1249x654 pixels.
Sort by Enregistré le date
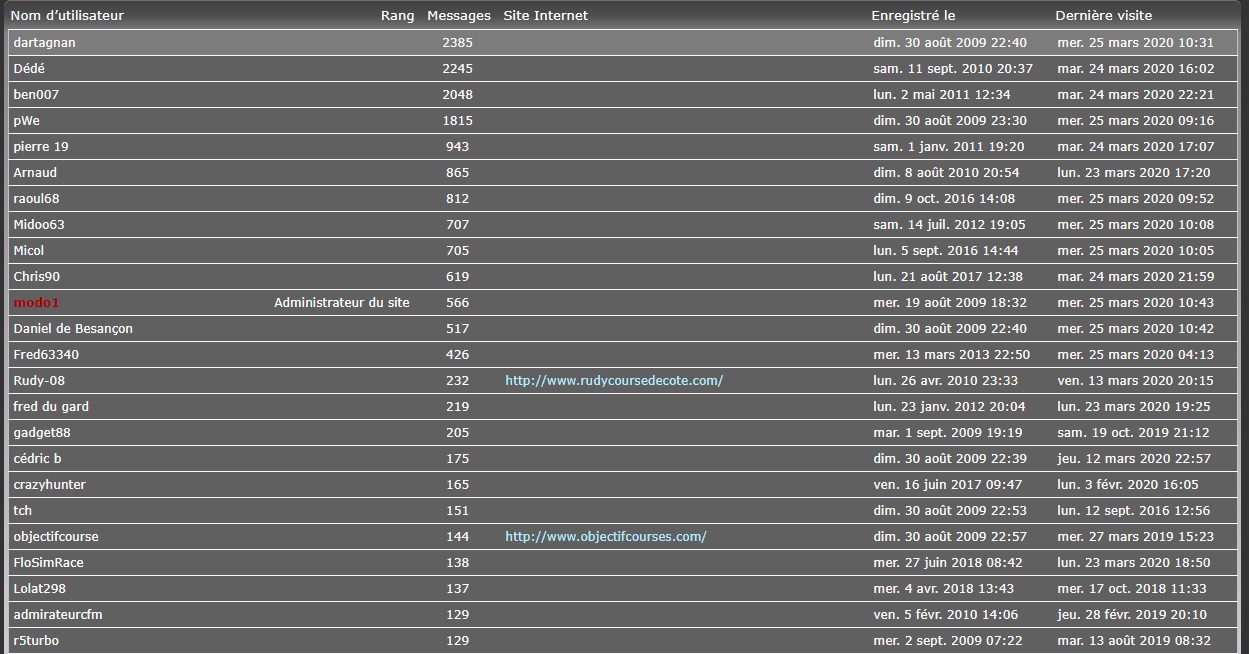(x=913, y=16)
